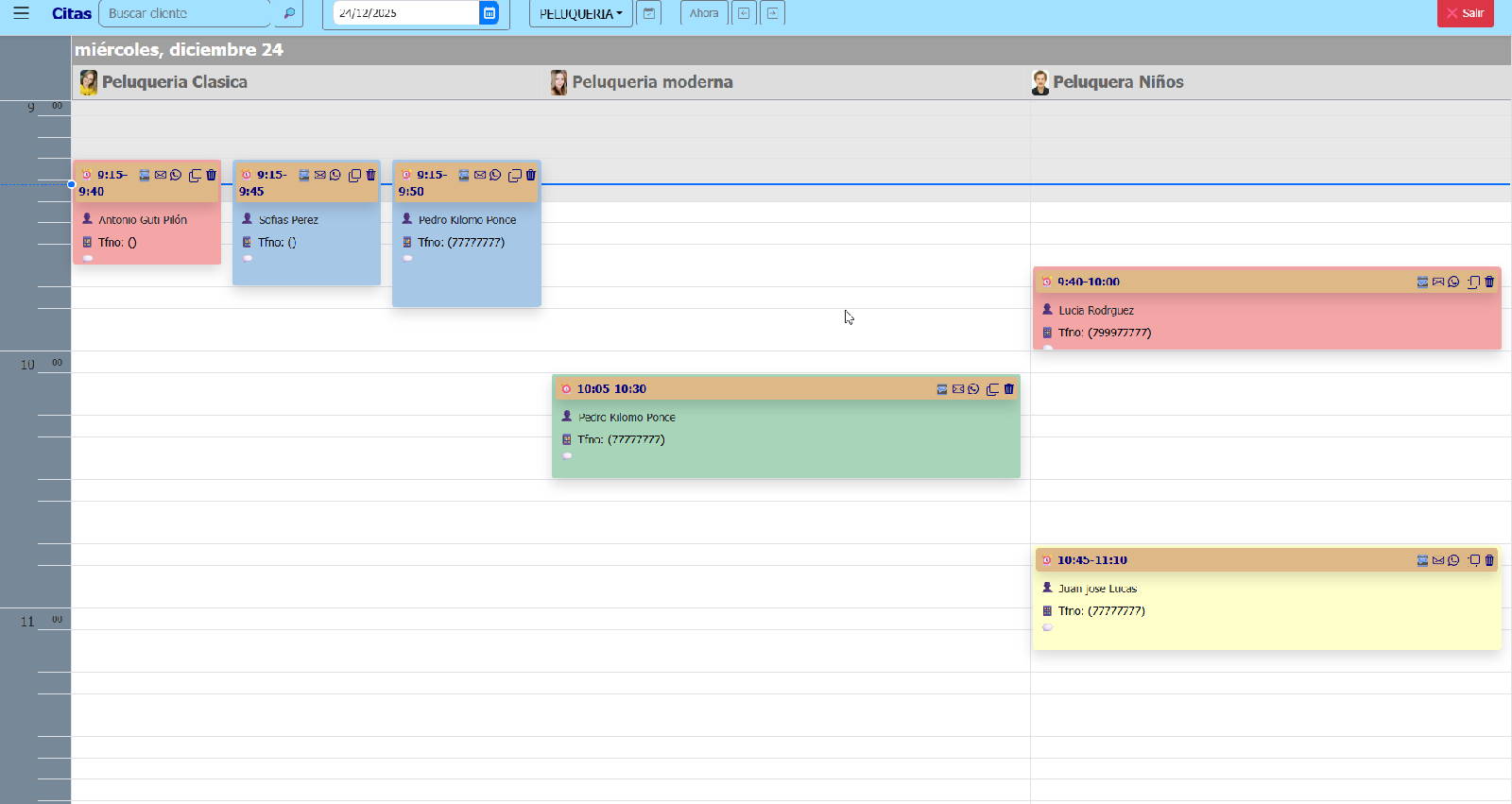
Task: Delete Antonio Guti Pilón's appointment
Action: coord(211,175)
